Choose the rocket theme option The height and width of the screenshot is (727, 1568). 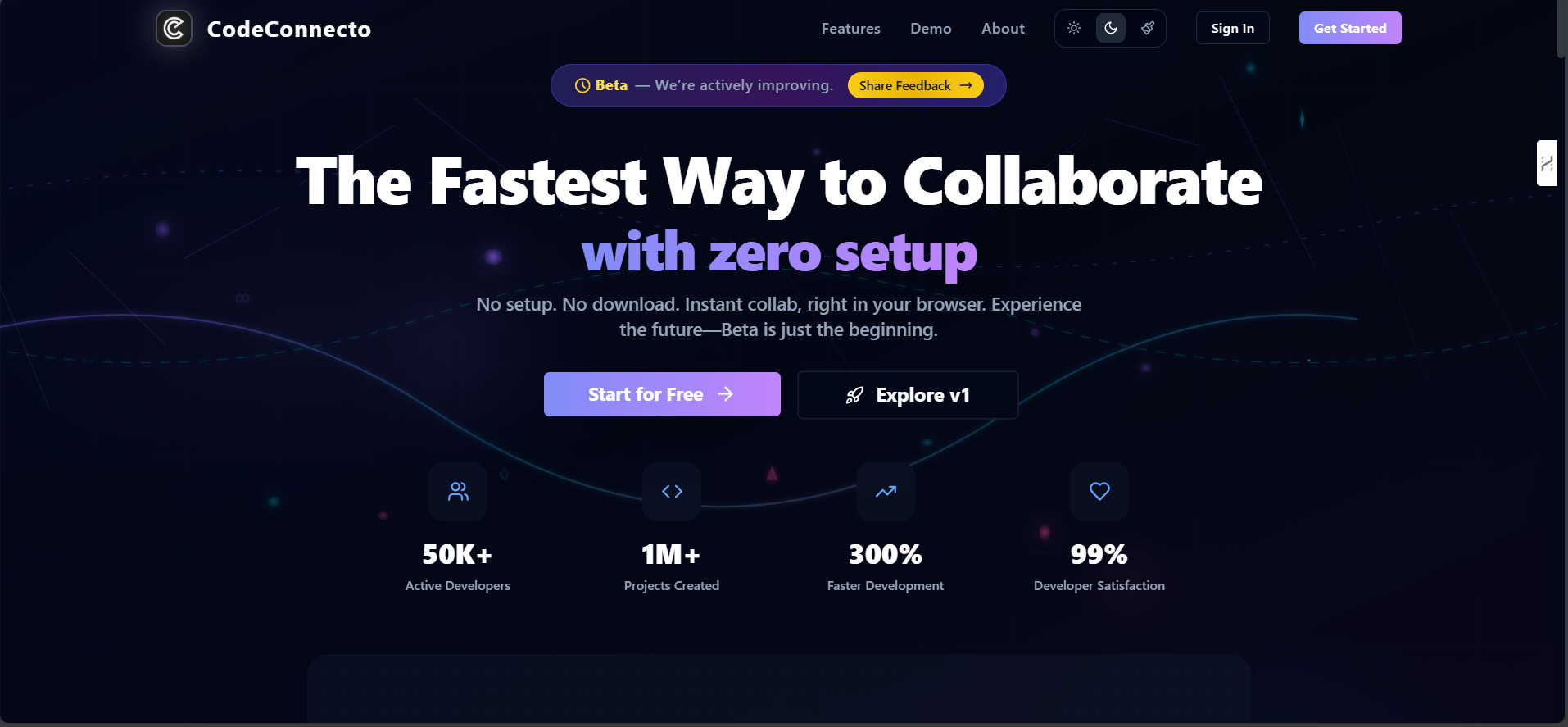[x=1148, y=28]
